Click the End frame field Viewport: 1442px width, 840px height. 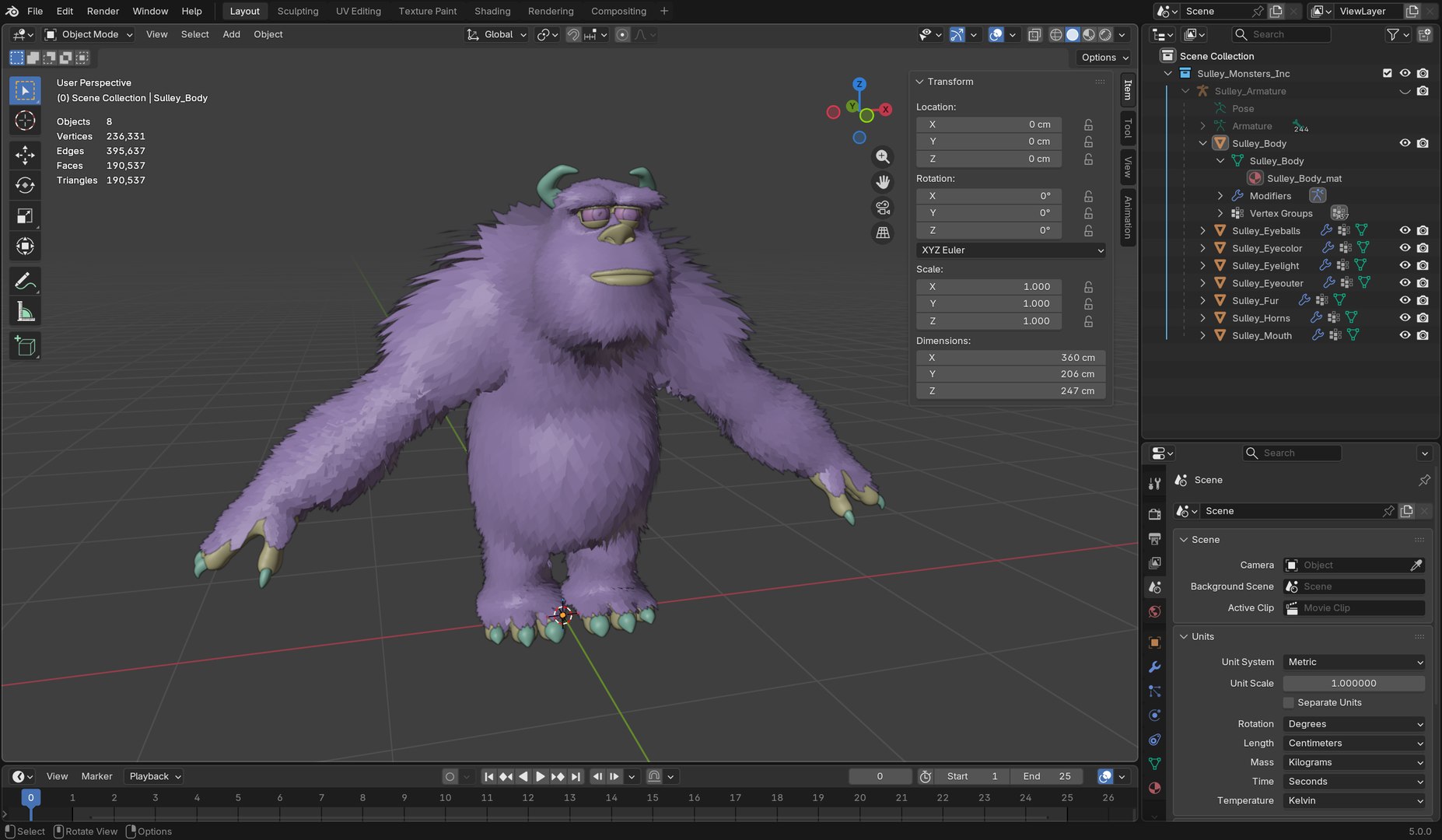click(x=1046, y=776)
